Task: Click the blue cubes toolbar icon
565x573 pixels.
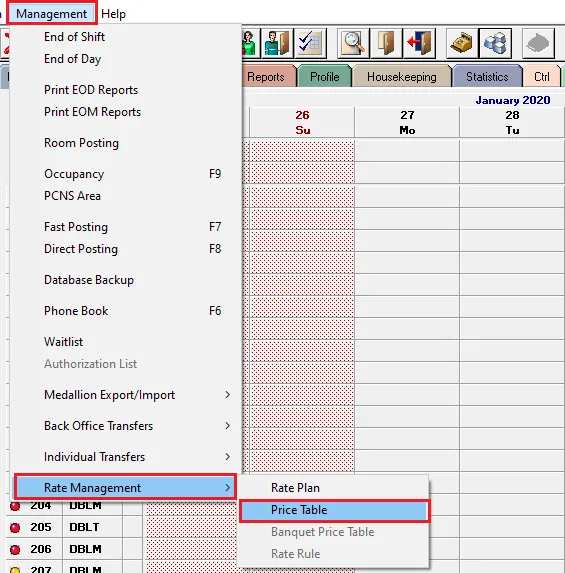Action: tap(495, 43)
